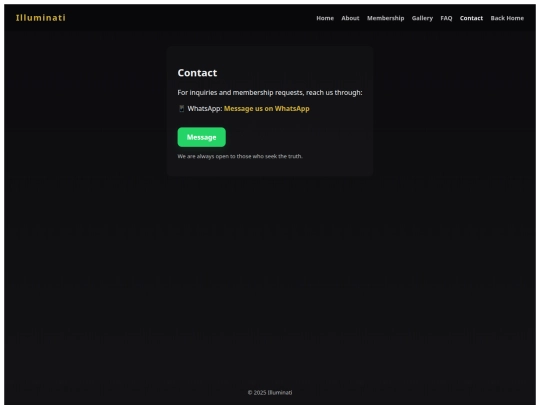
Task: Navigate to the Gallery page
Action: click(422, 18)
